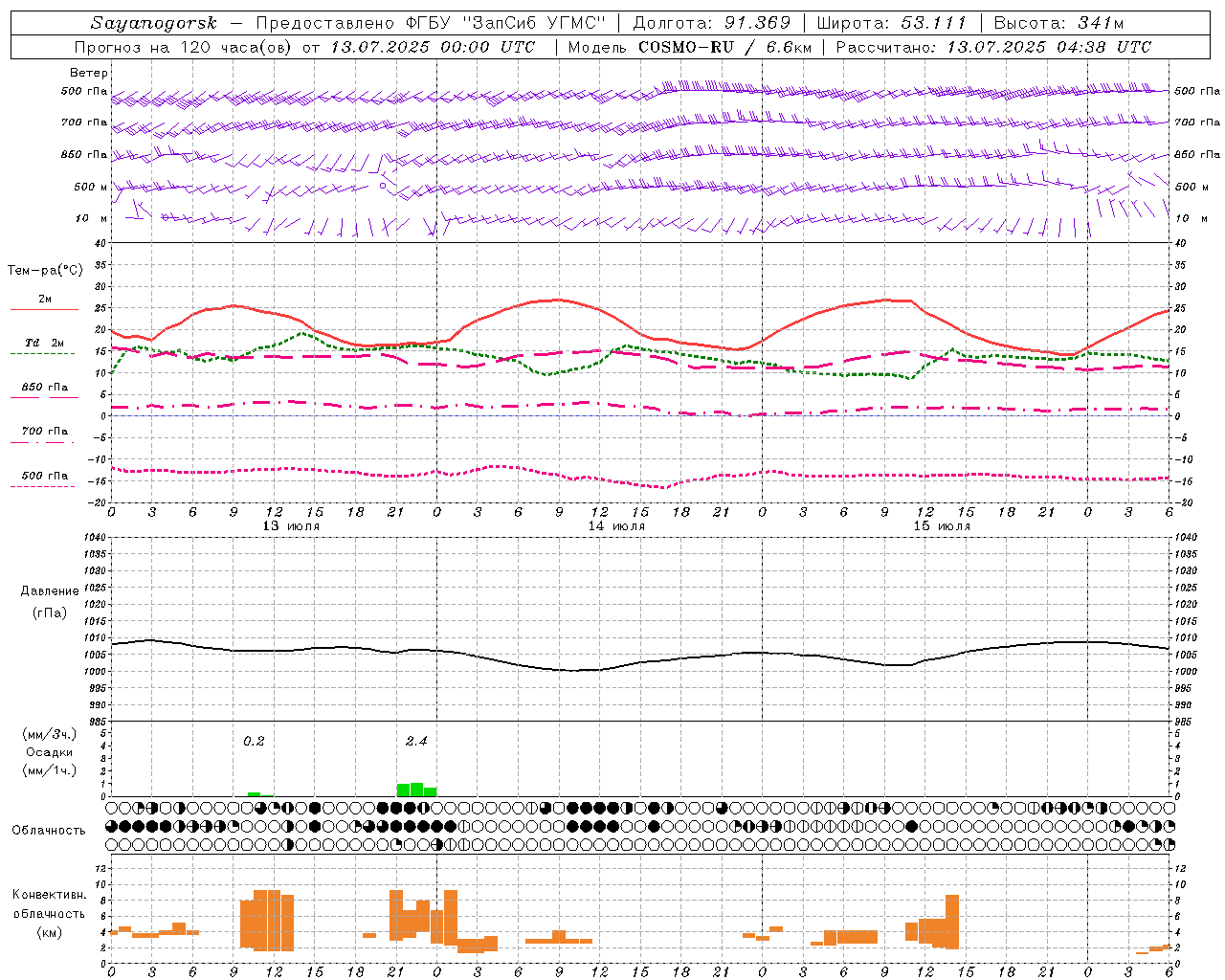Screen dimensions: 1225x980
Task: Click the dashed line sample under "850 гПа" legend
Action: [x=44, y=397]
